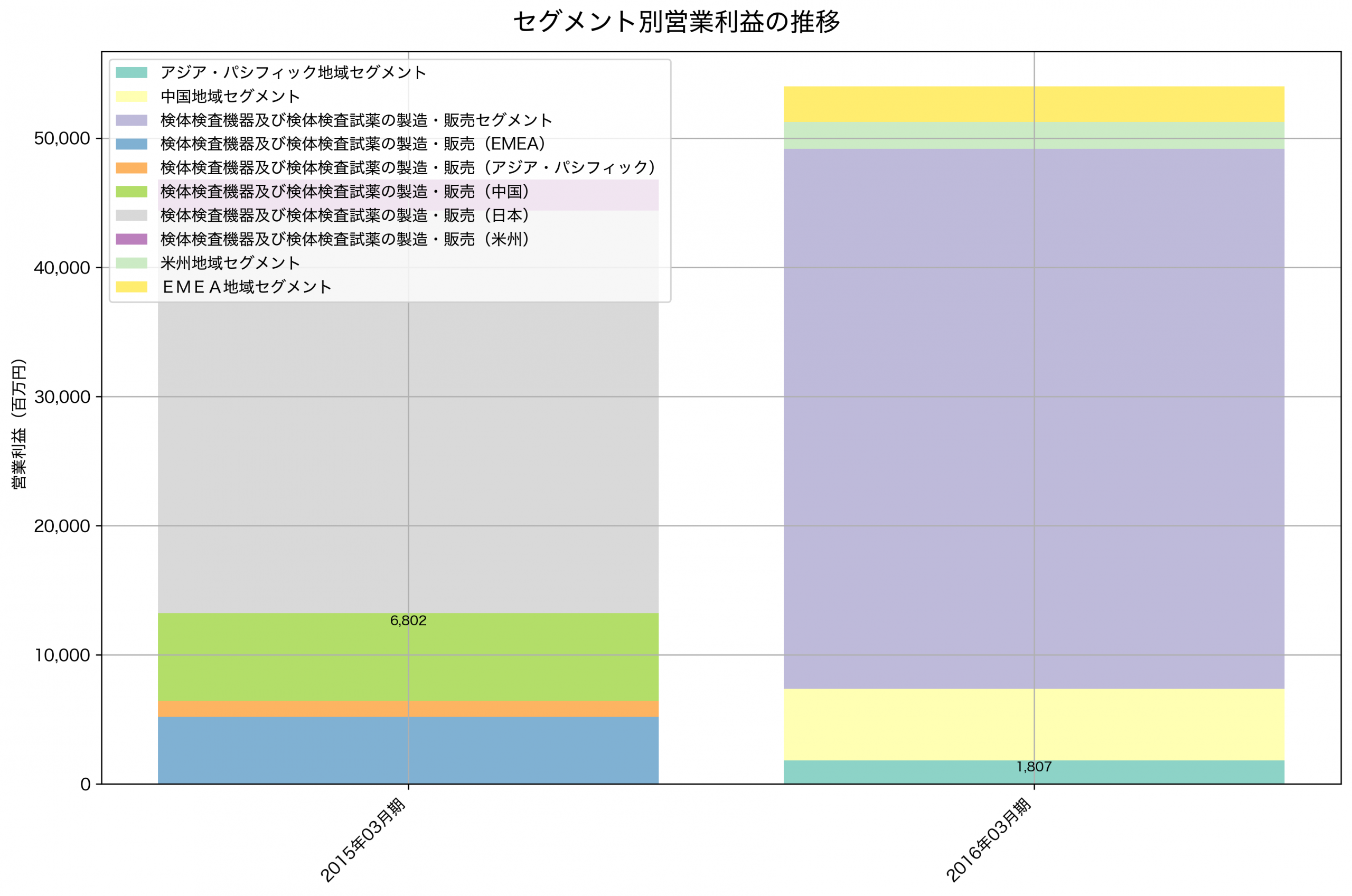Click the y-axis tick label 30,000
1352x896 pixels.
62,397
